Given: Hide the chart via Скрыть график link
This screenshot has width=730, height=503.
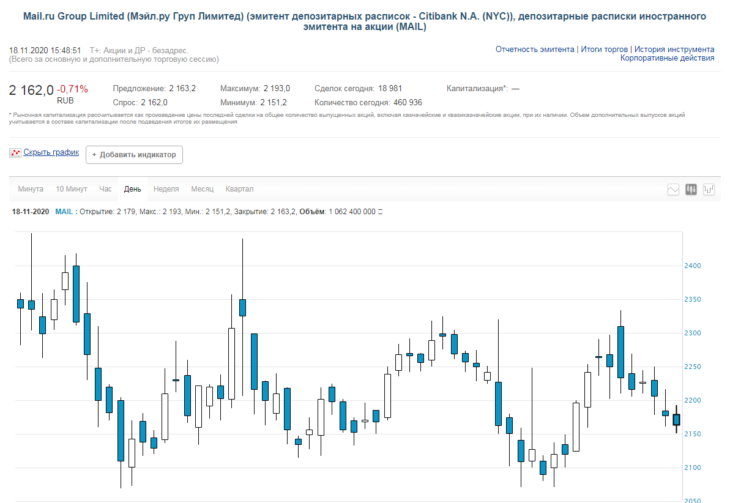Looking at the screenshot, I should pyautogui.click(x=51, y=152).
